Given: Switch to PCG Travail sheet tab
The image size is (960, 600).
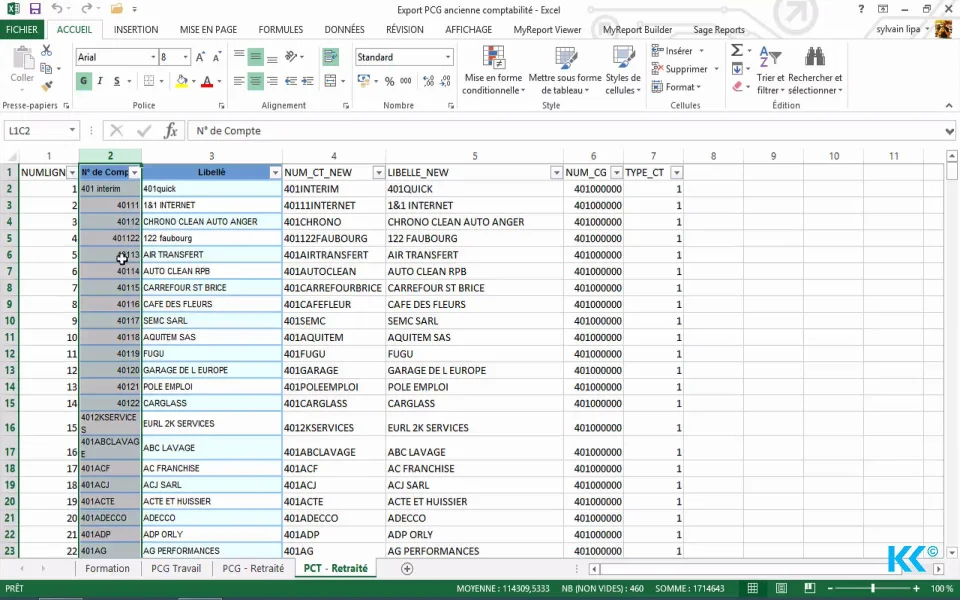Looking at the screenshot, I should (176, 569).
